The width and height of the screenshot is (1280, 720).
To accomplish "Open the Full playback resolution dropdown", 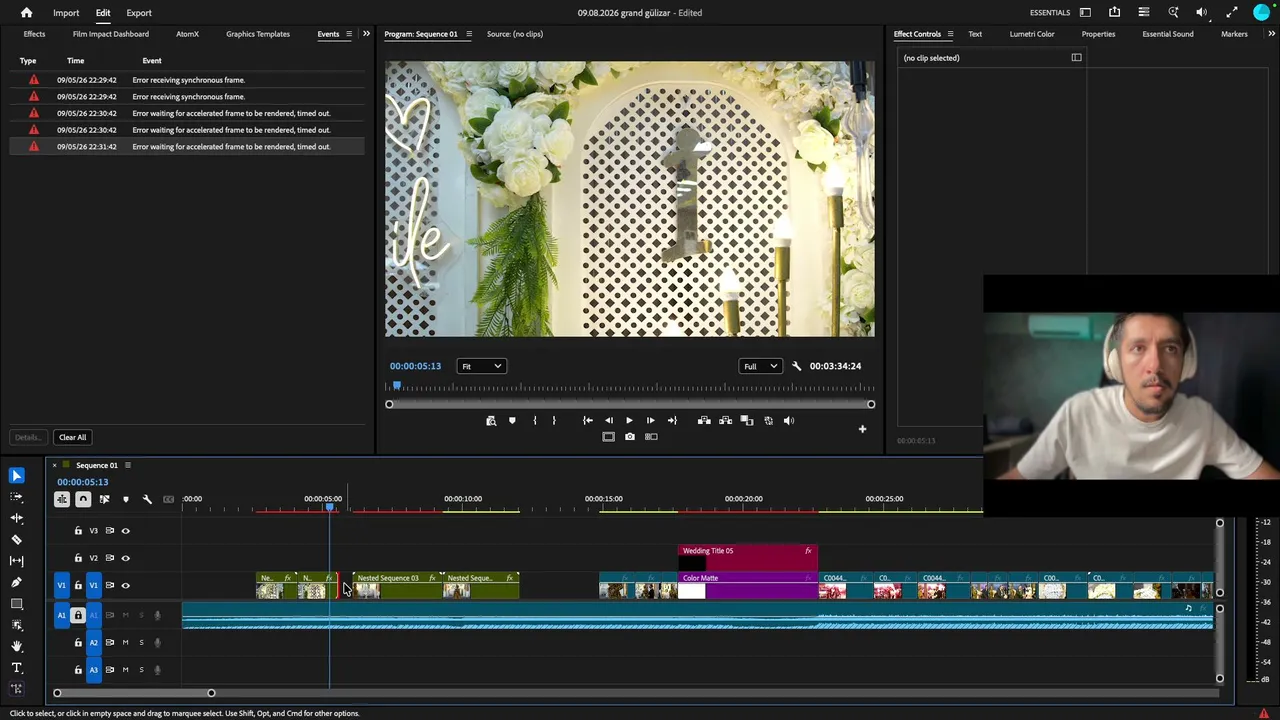I will point(759,366).
